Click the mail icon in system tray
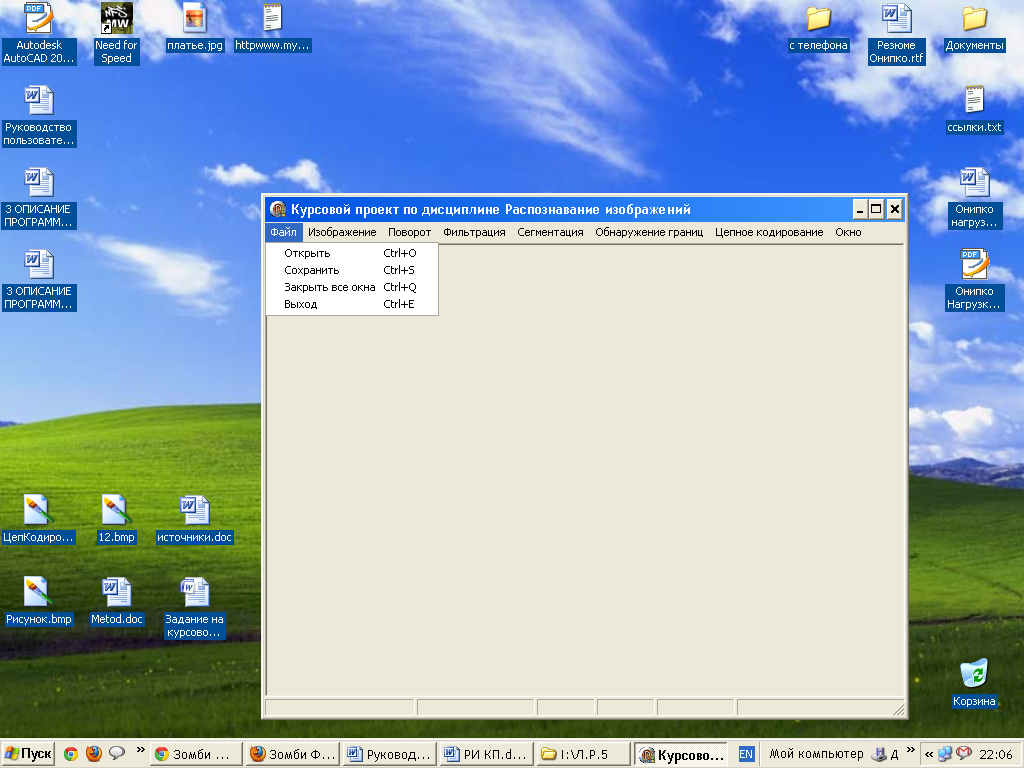 [964, 754]
